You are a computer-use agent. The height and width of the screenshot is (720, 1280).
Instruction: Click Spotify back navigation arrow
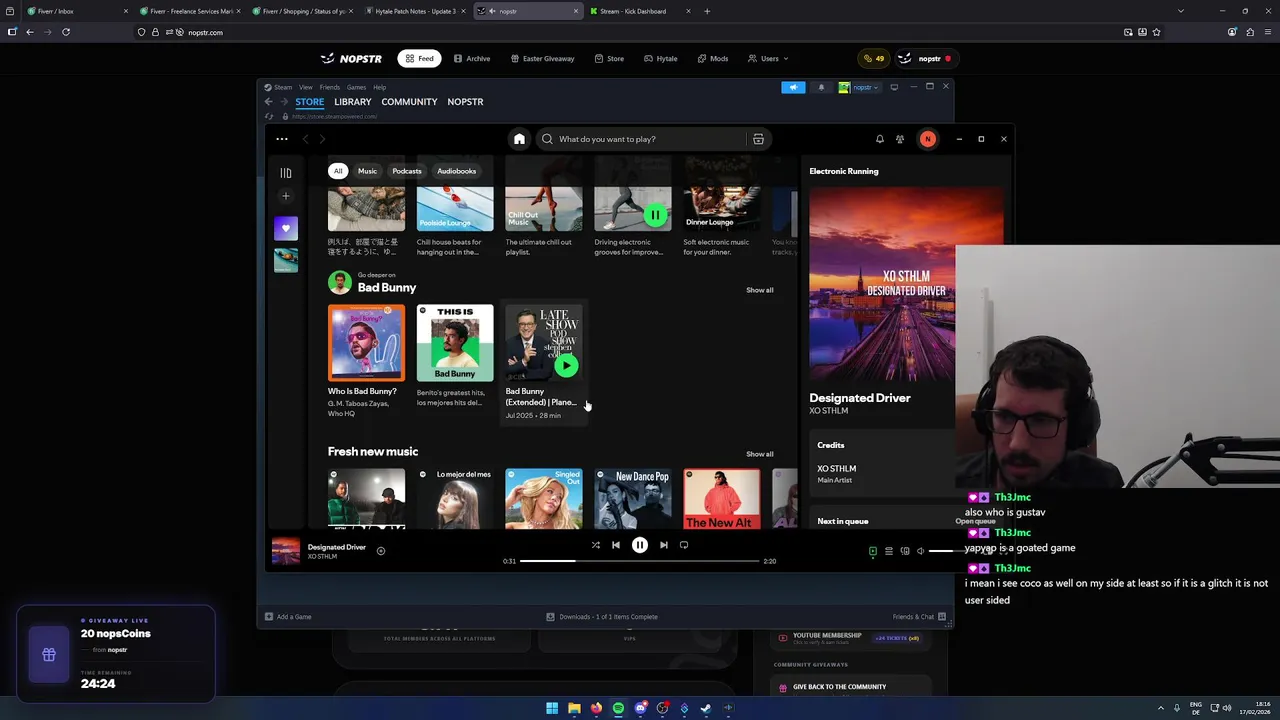coord(306,139)
